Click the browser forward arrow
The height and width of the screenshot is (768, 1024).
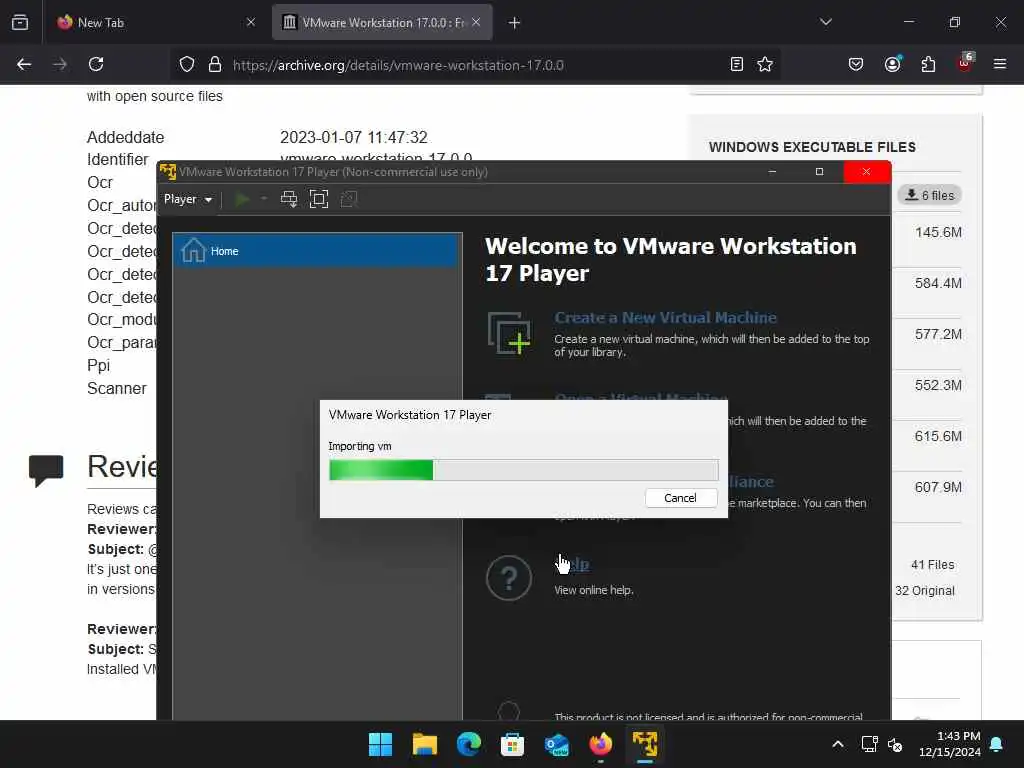coord(60,64)
